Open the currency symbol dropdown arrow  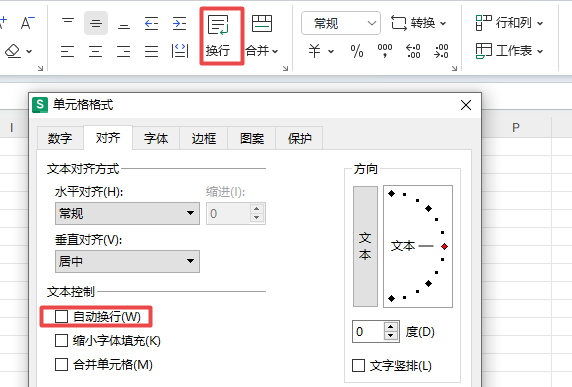[331, 51]
